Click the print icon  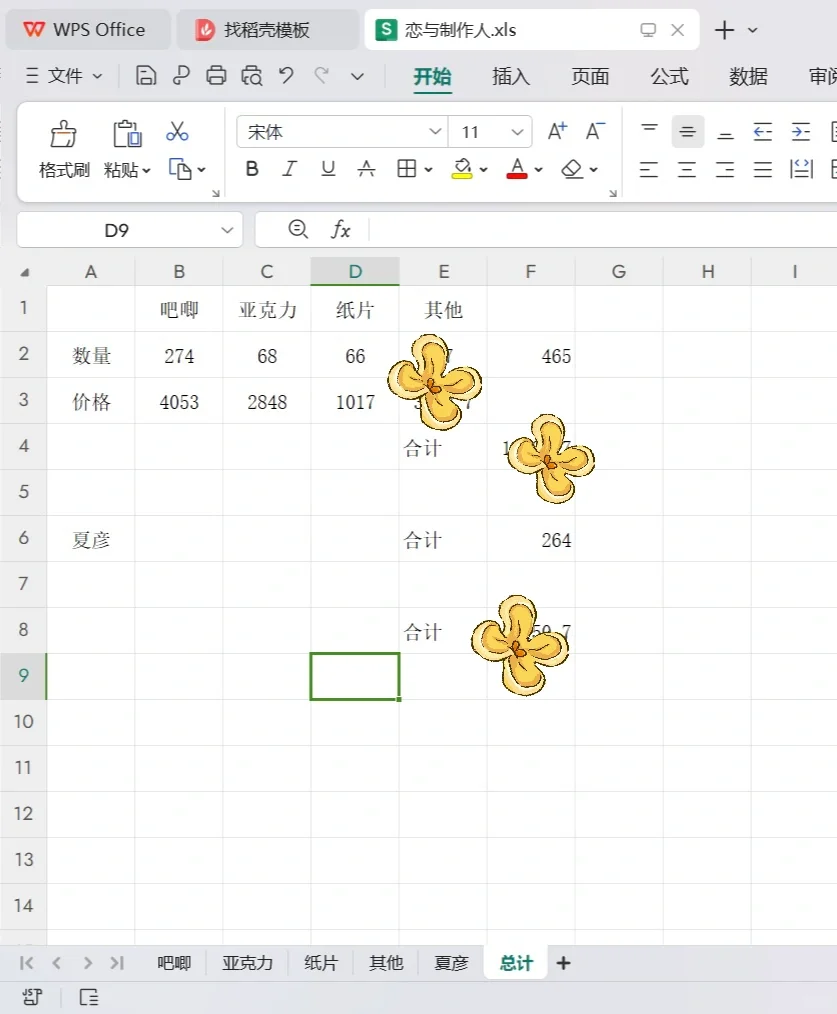[217, 75]
